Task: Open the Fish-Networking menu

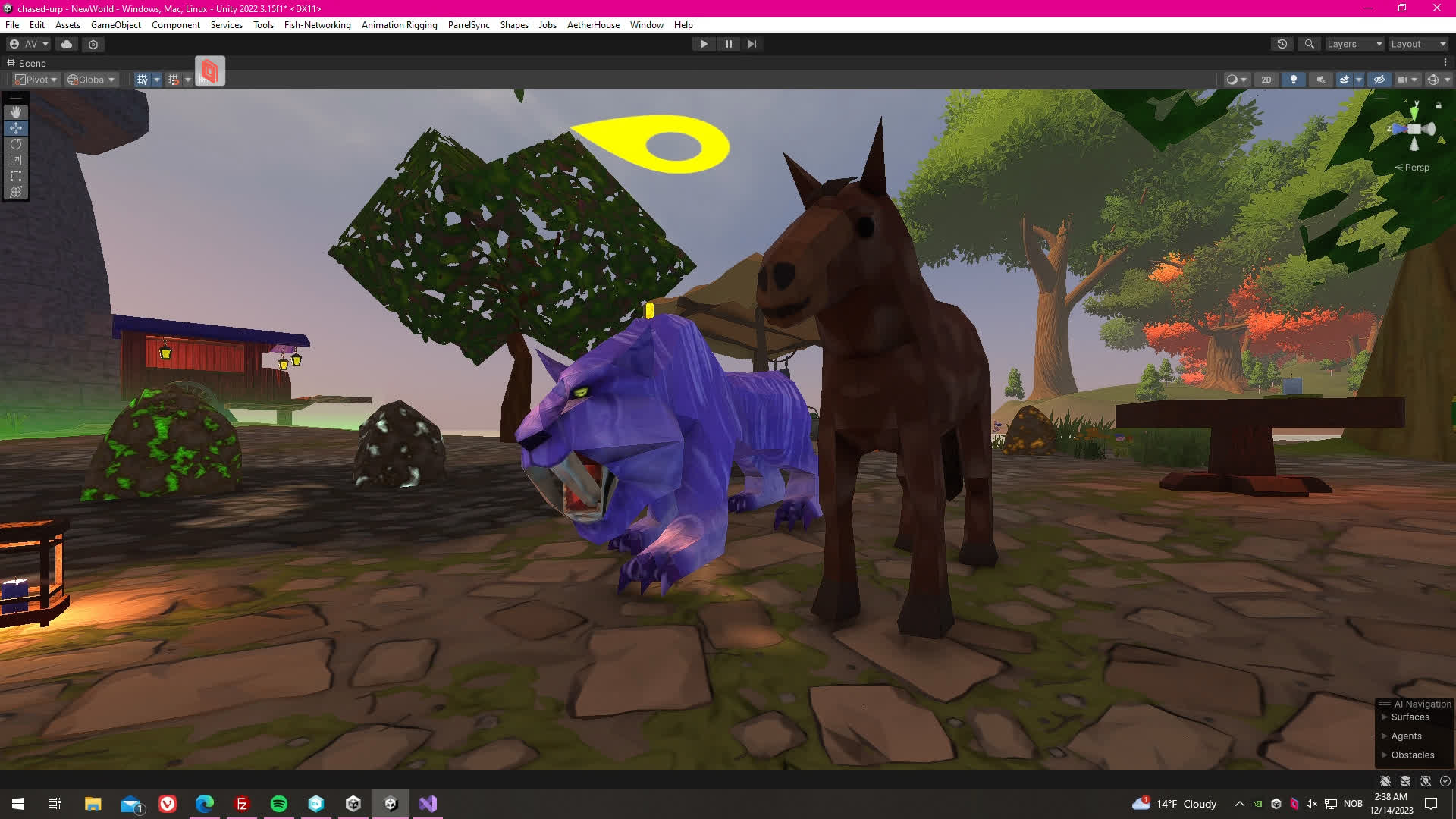Action: pyautogui.click(x=317, y=25)
